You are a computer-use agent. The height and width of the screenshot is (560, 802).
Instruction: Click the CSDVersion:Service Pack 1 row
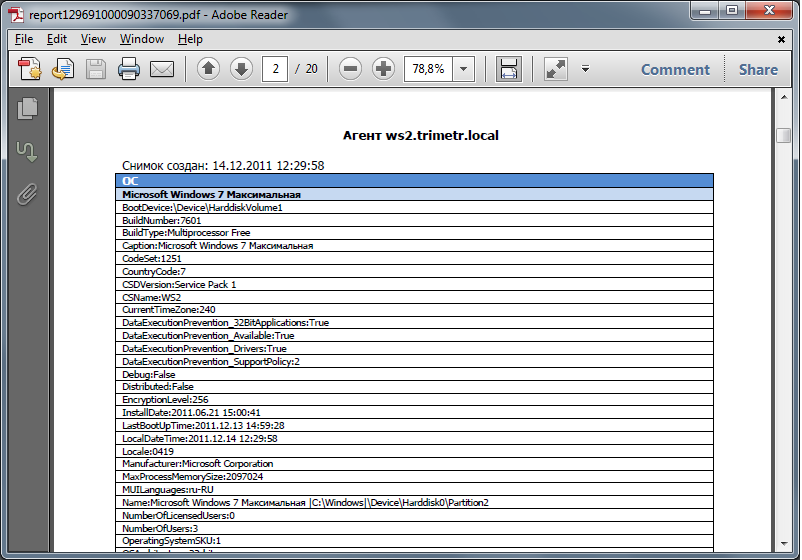point(414,284)
